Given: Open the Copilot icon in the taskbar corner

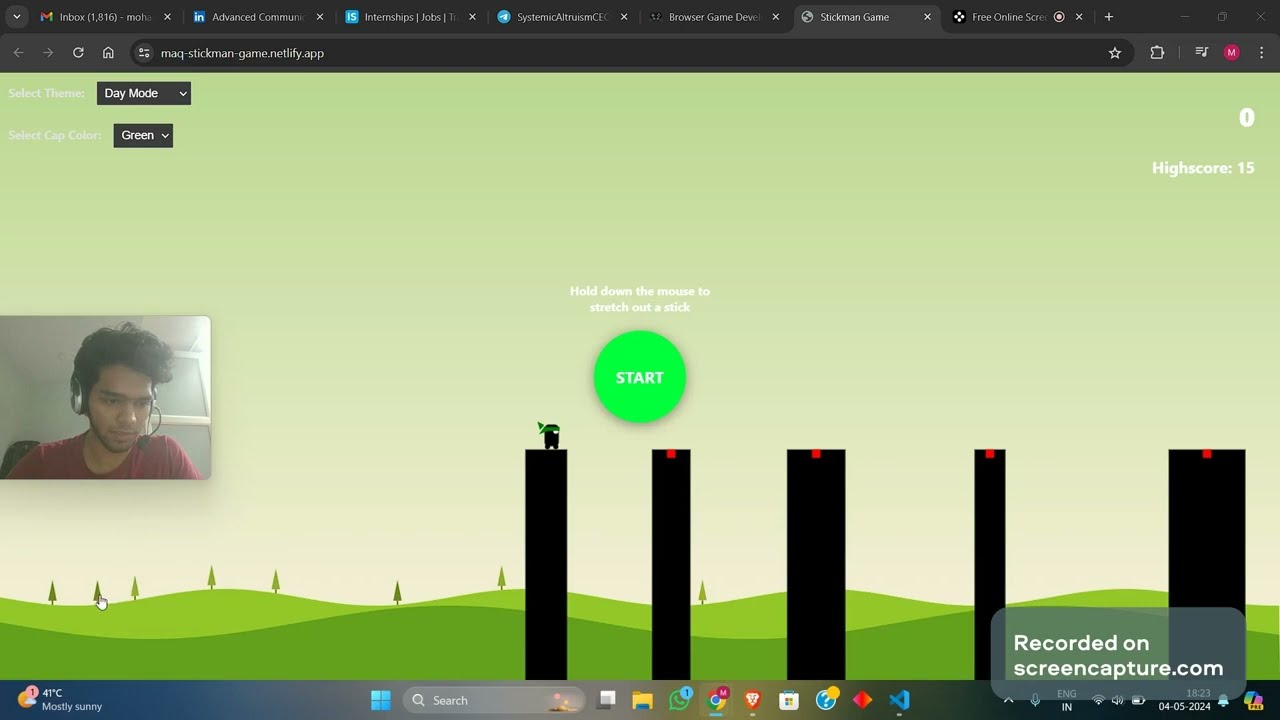Looking at the screenshot, I should (1254, 700).
